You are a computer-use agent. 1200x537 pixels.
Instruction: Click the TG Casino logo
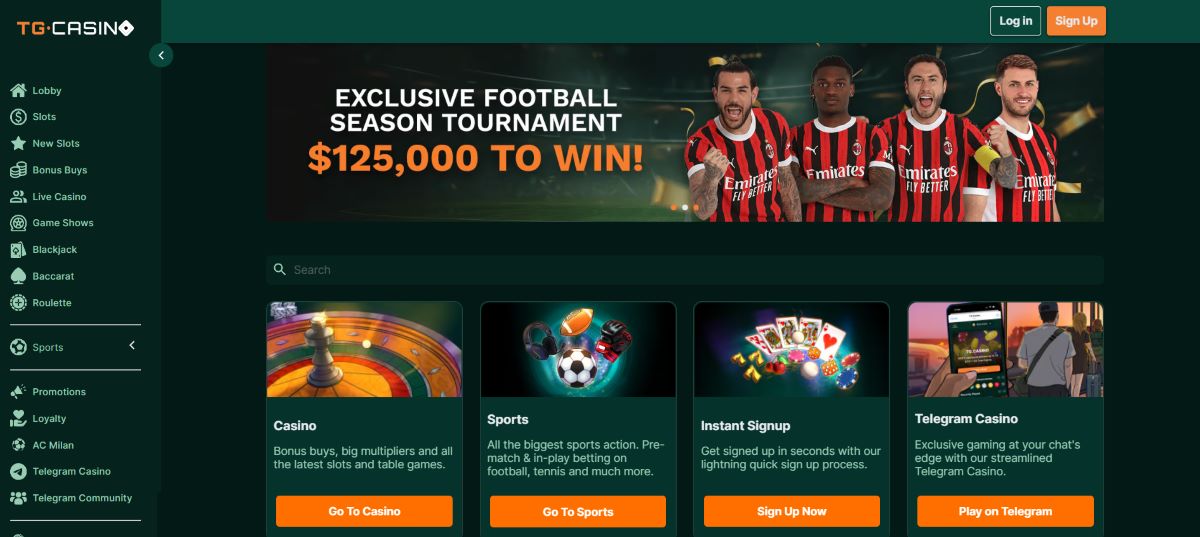pyautogui.click(x=75, y=28)
